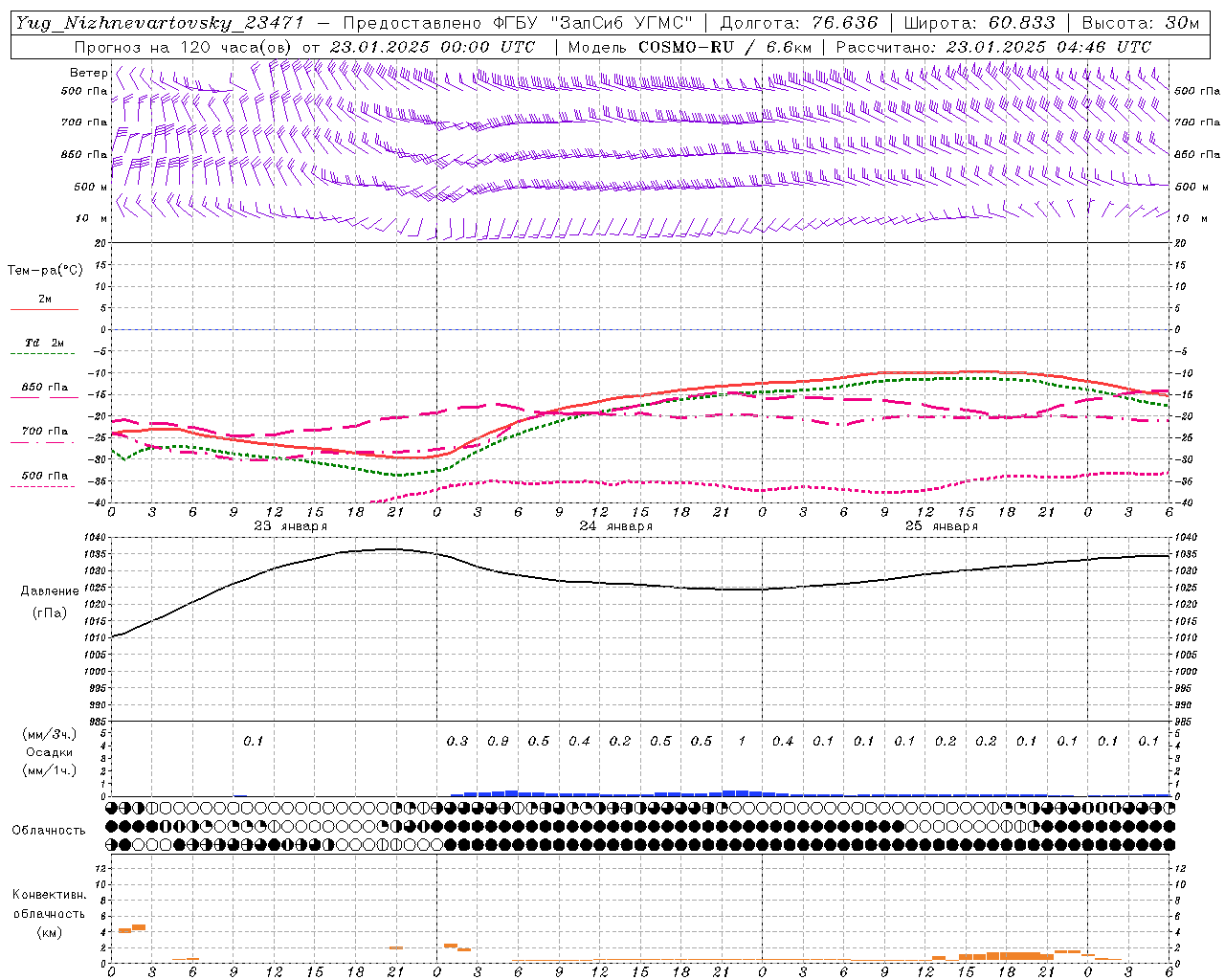
Task: Click the "24 января" date label
Action: click(x=616, y=526)
